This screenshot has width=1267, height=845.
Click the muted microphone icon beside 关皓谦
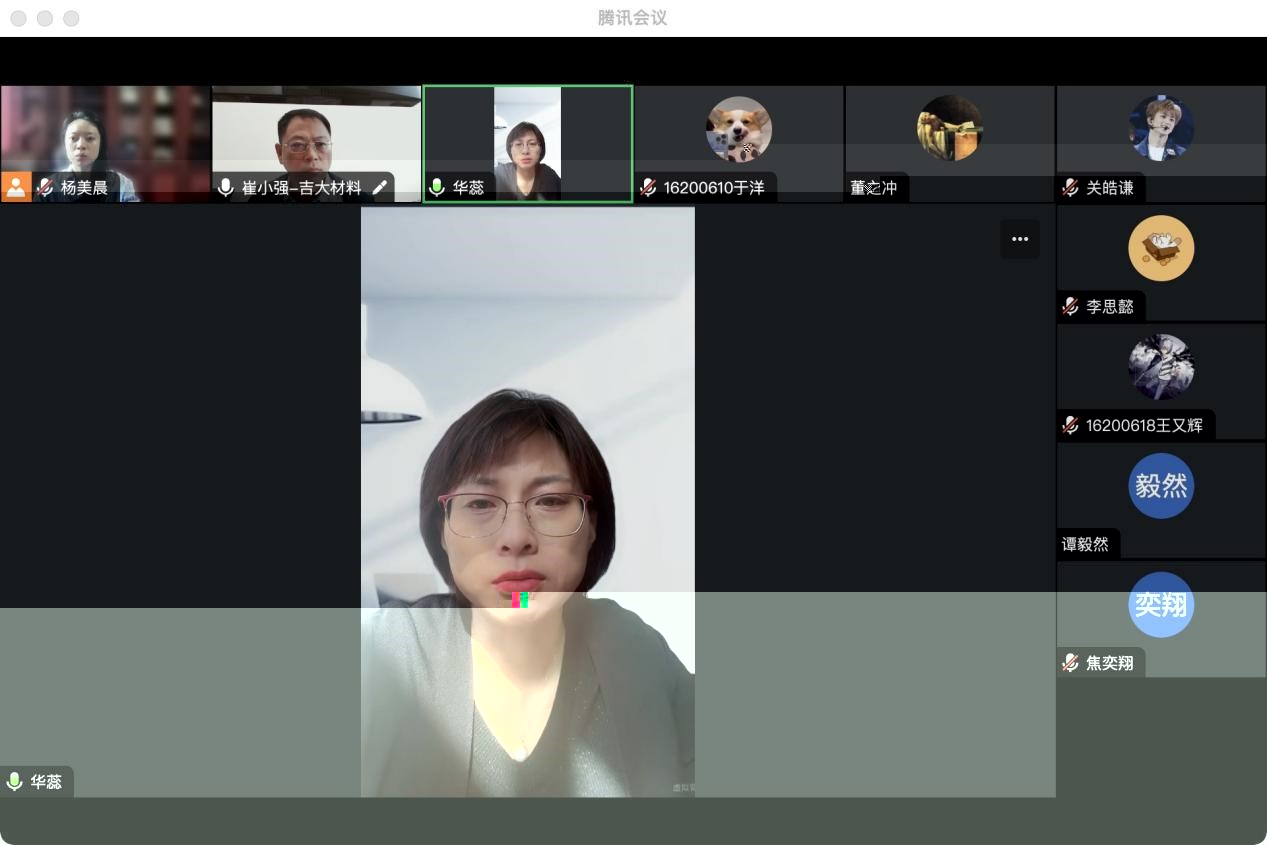click(1071, 187)
